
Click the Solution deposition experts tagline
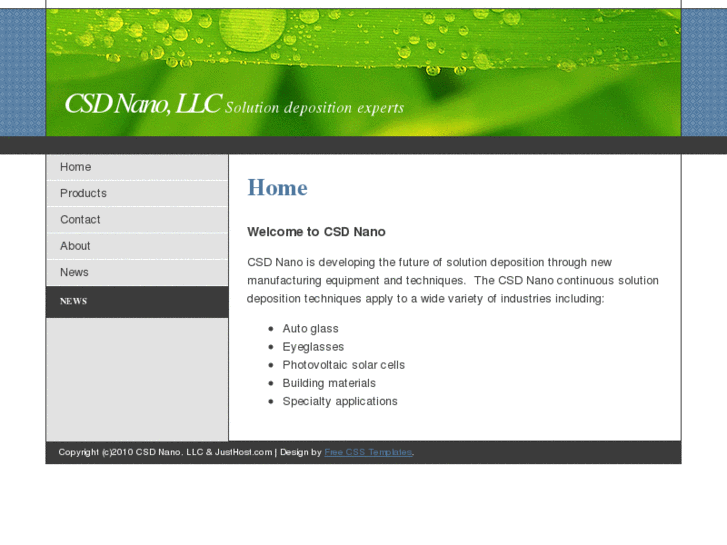pos(314,108)
